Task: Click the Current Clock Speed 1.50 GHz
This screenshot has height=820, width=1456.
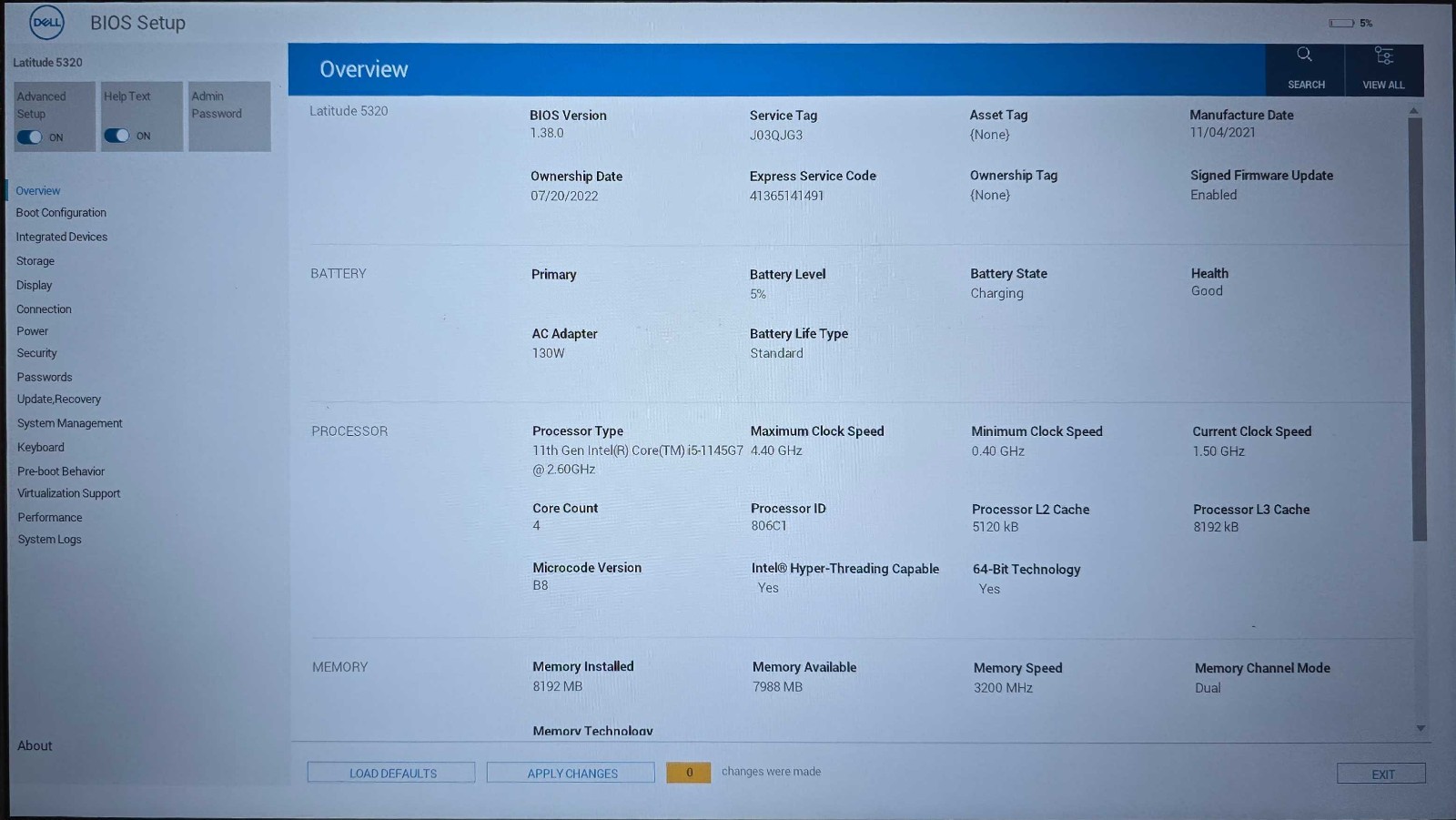Action: 1218,451
